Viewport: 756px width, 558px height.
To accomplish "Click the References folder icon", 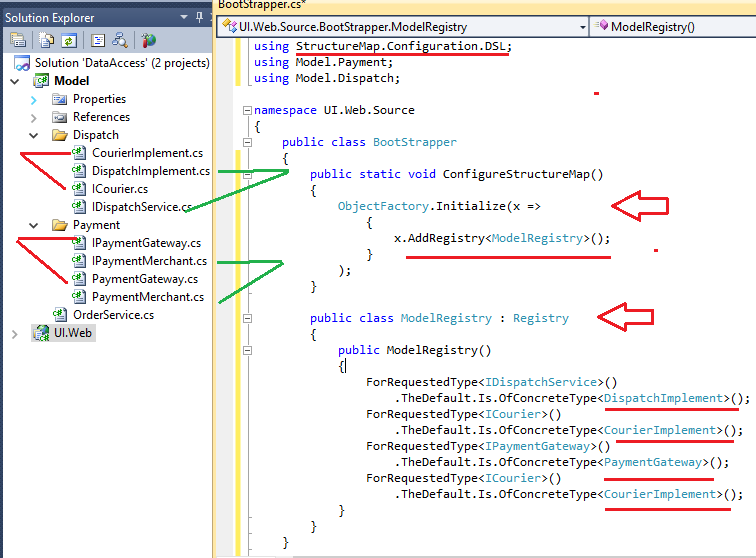I will pos(59,117).
